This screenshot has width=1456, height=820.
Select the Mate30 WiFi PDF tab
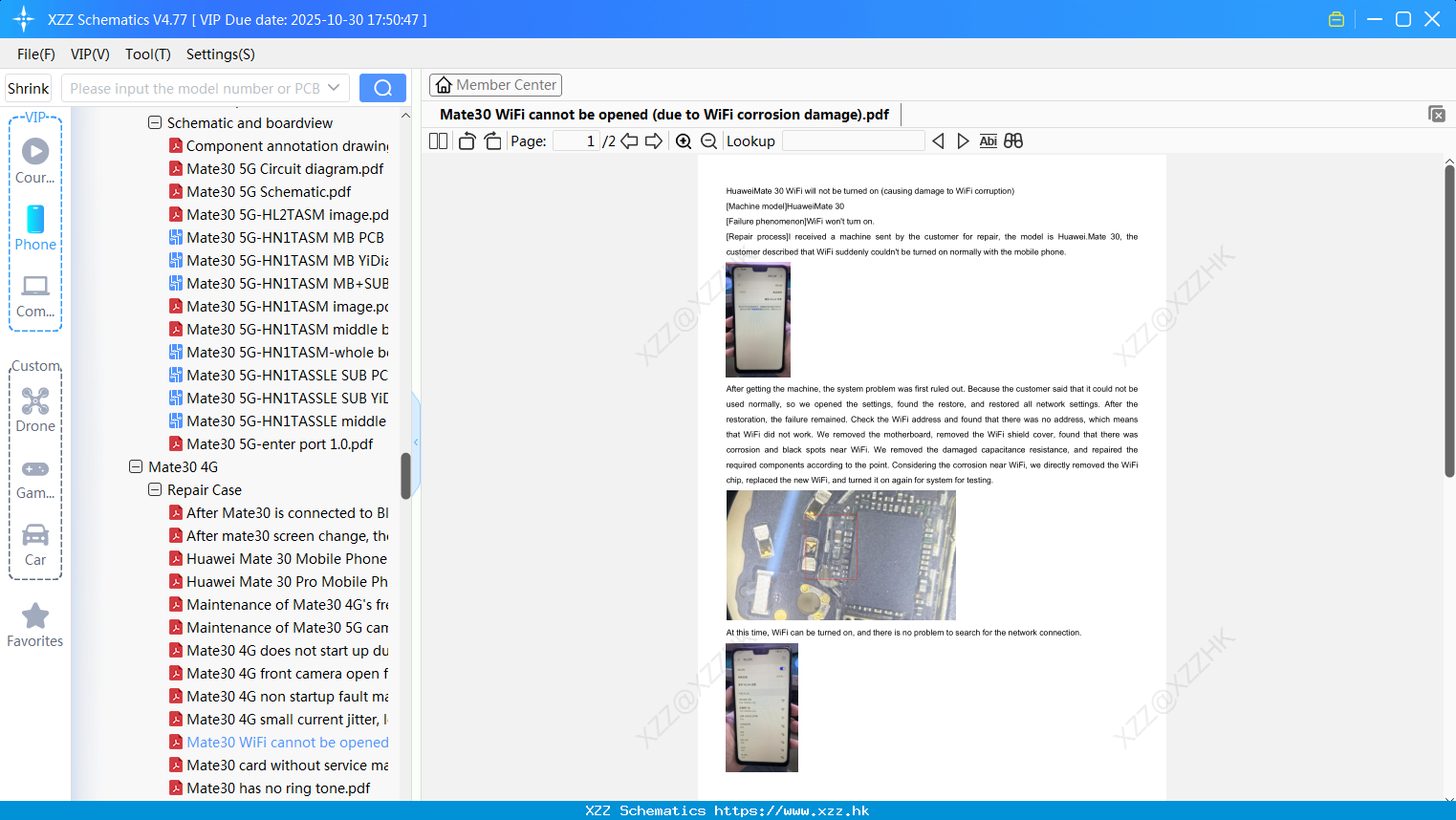664,115
